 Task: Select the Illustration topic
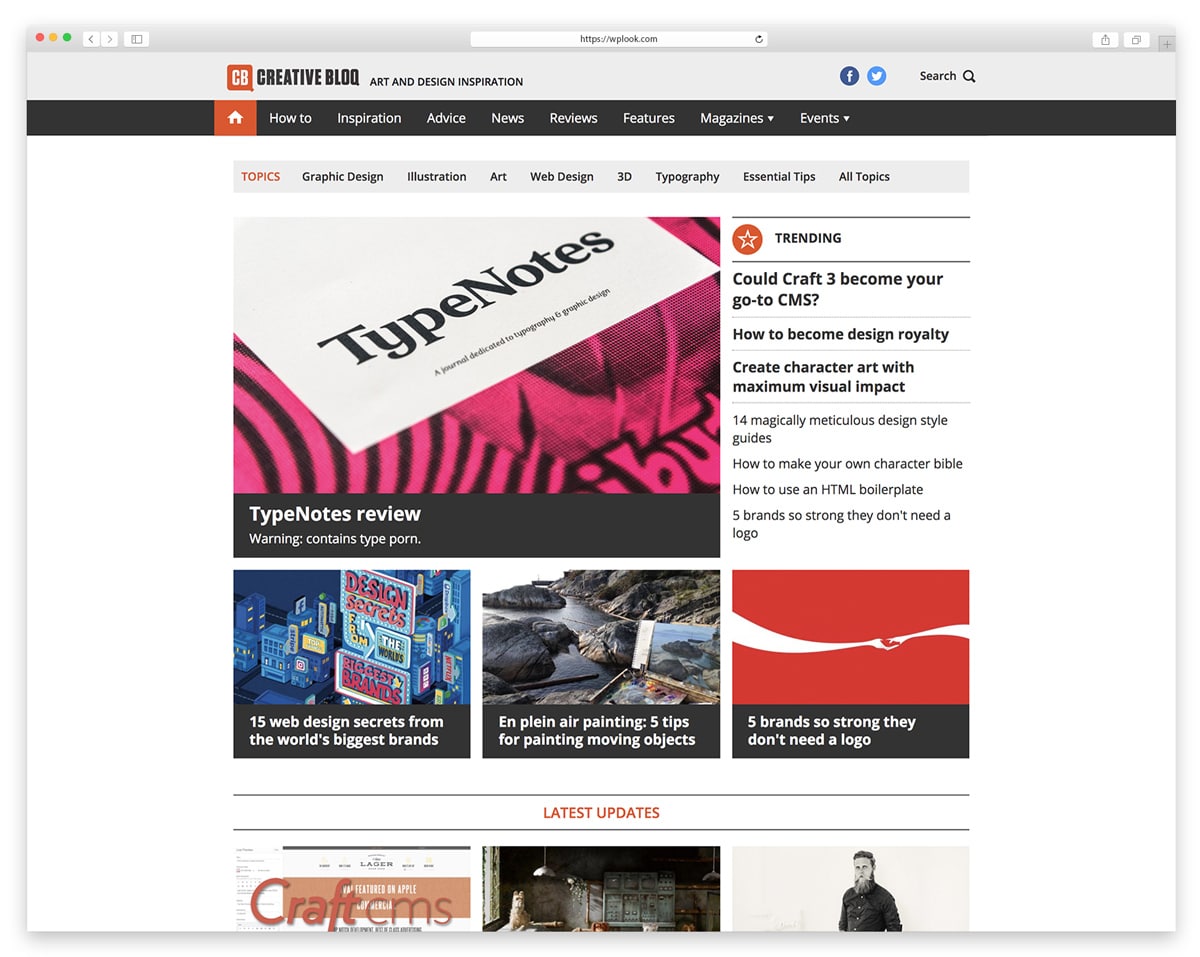pos(436,177)
